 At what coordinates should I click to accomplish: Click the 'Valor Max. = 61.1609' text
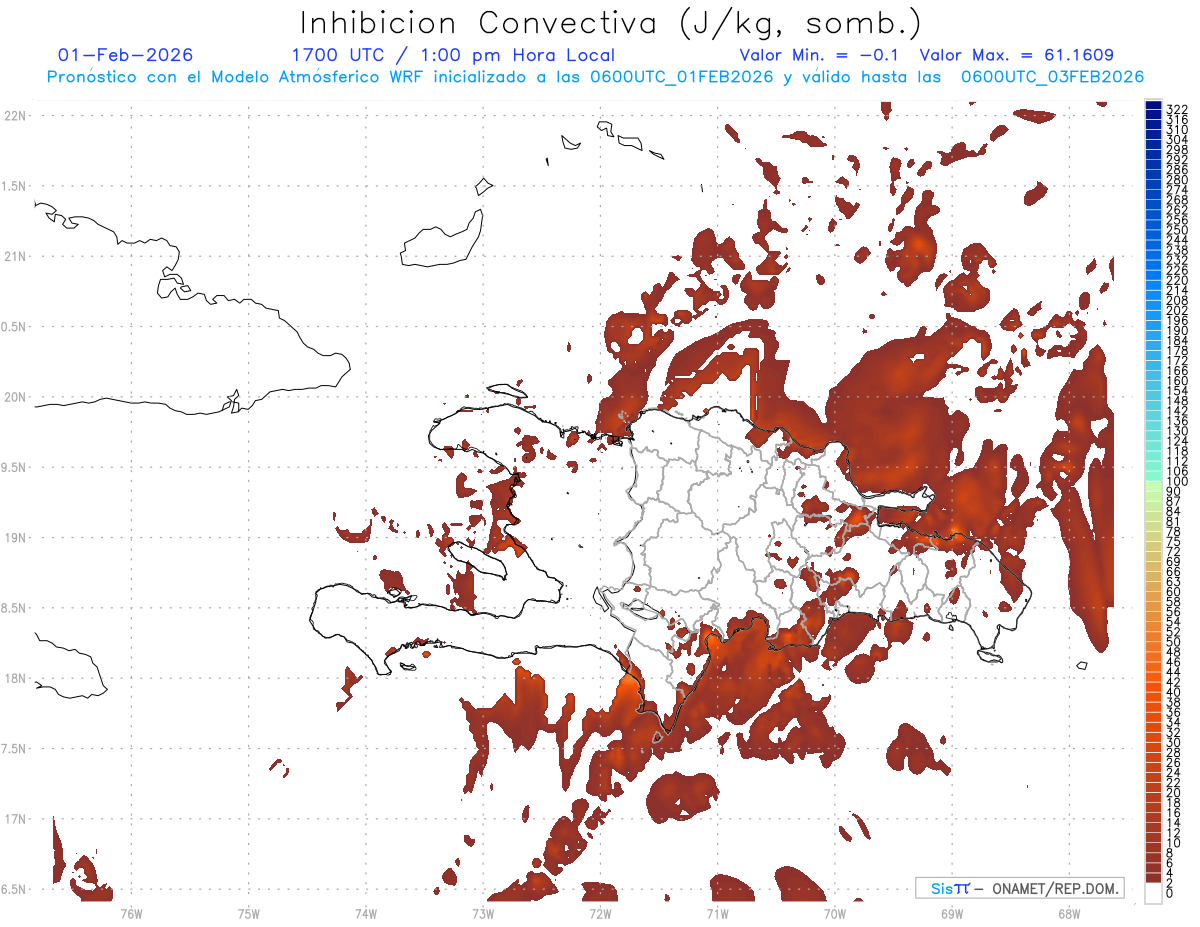click(1016, 55)
